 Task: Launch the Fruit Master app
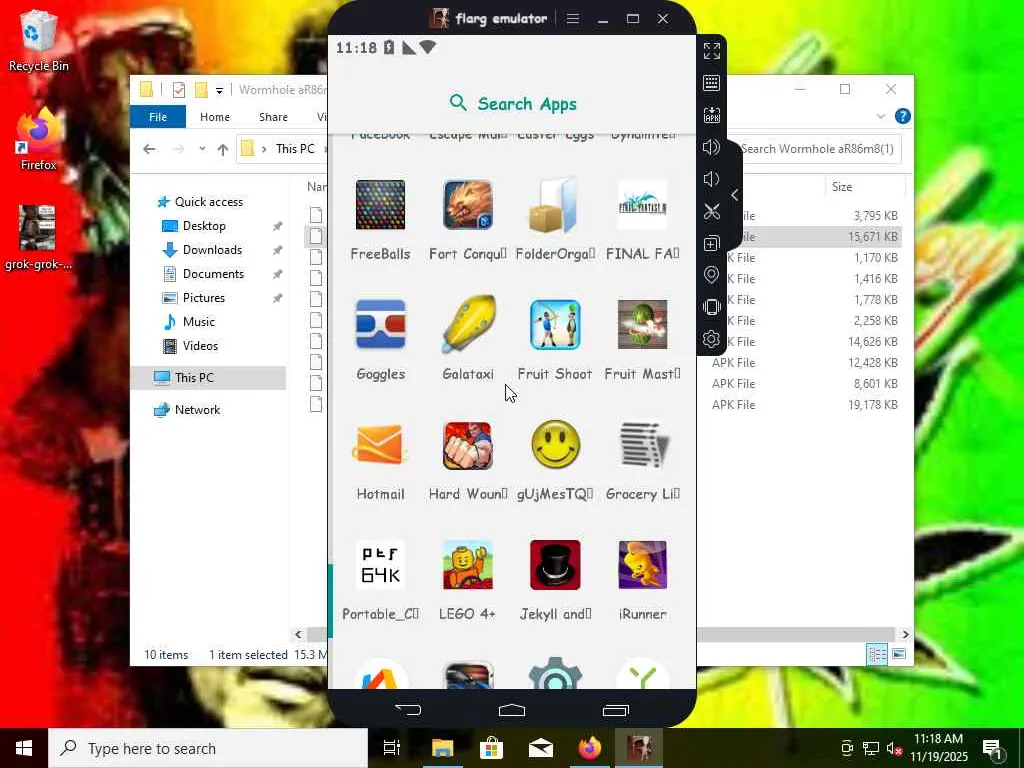point(642,325)
